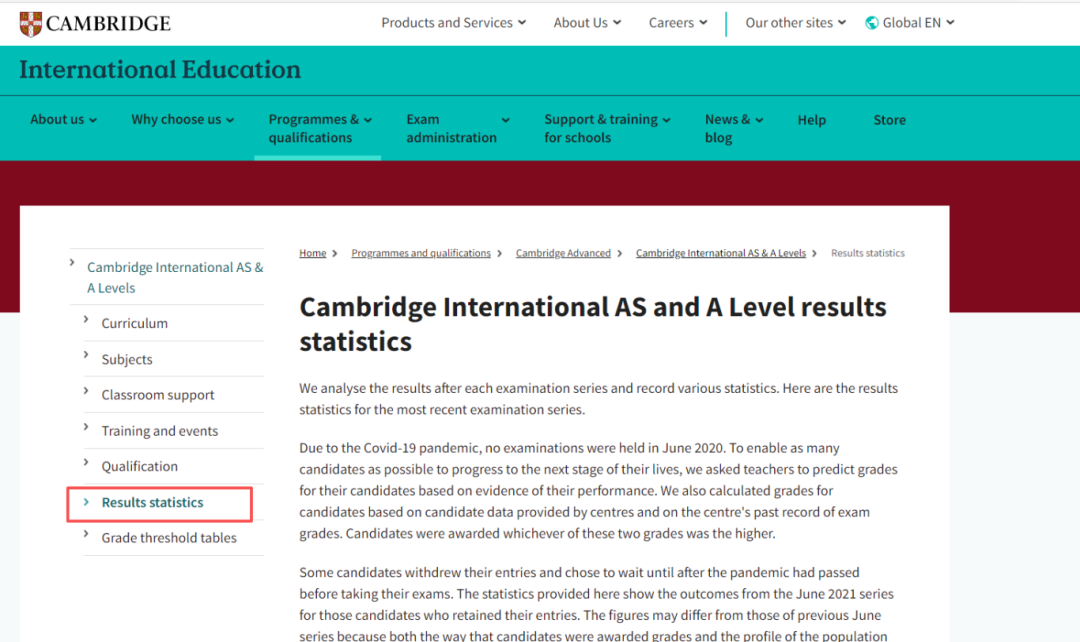Open Programmes and qualifications breadcrumb
The width and height of the screenshot is (1080, 642).
point(421,253)
